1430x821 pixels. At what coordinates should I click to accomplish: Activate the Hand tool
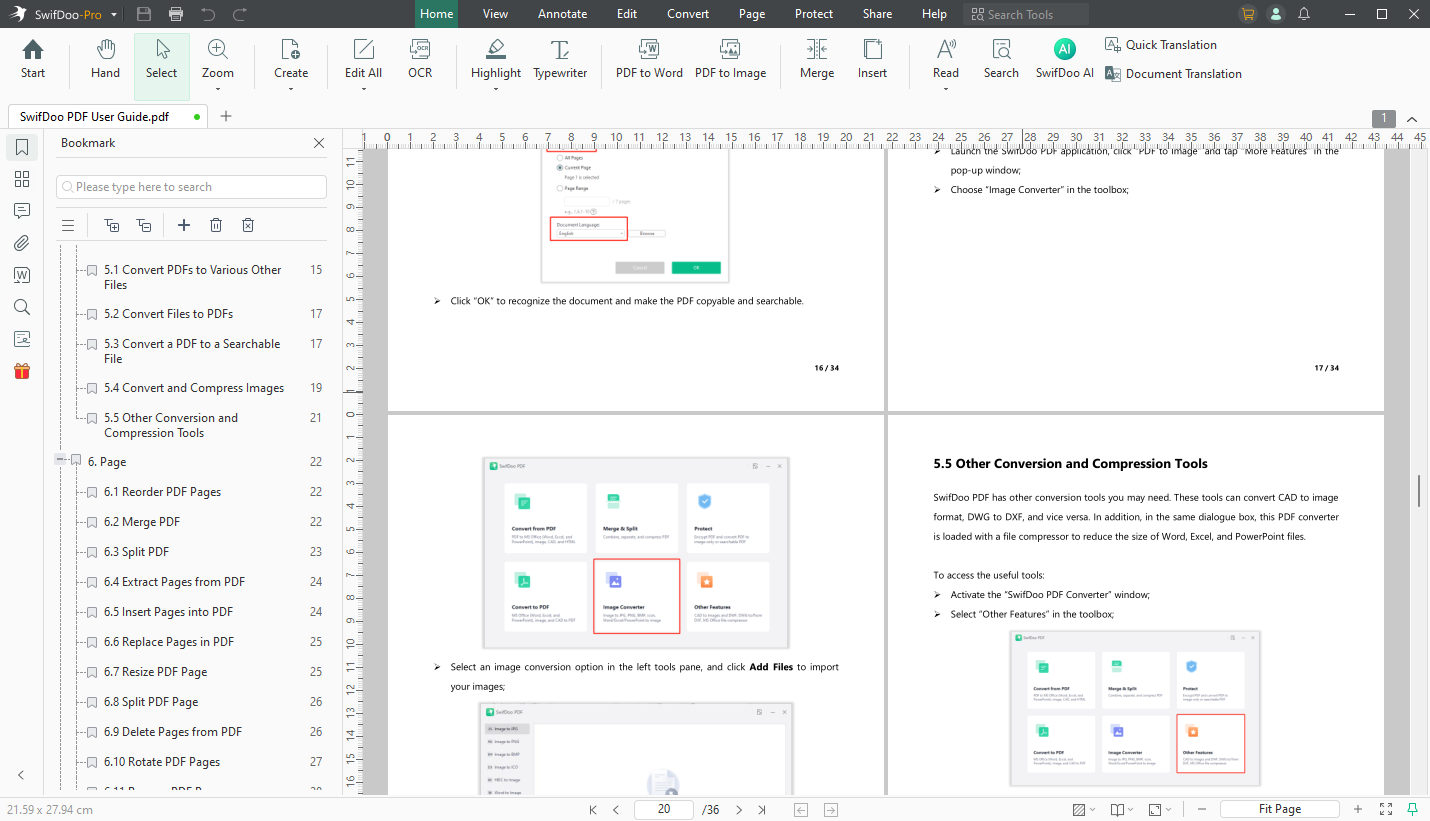[105, 60]
